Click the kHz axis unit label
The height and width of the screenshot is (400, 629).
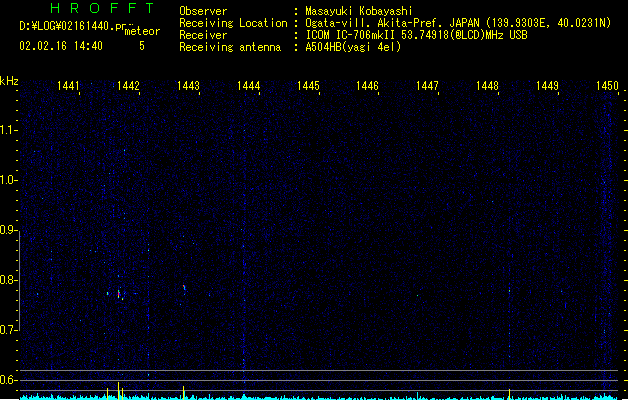point(9,81)
